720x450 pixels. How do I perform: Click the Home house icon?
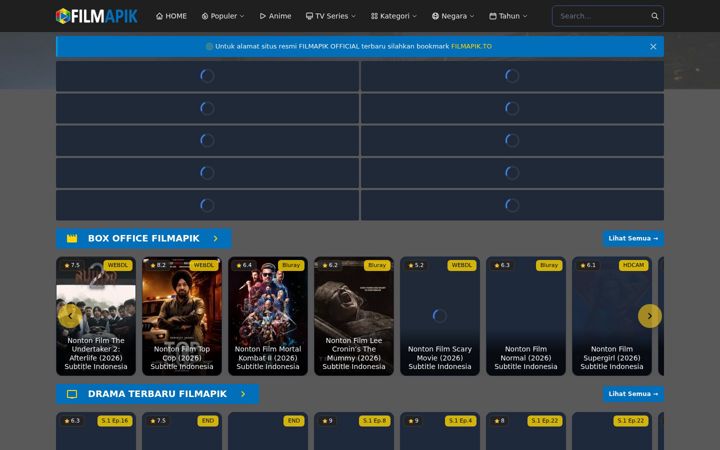pyautogui.click(x=159, y=16)
